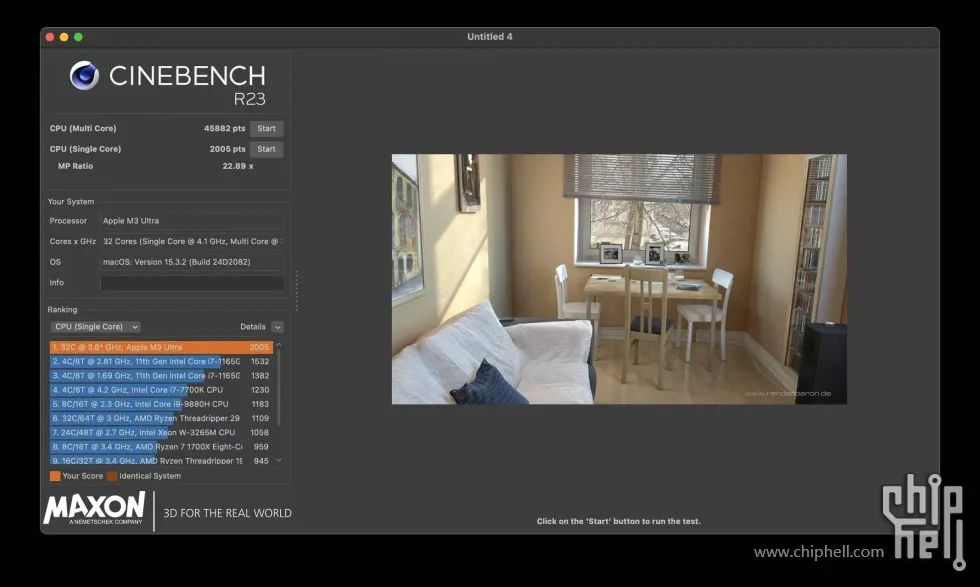Click the ranking list scrollbar thumb
Screen dimensions: 980x587
pyautogui.click(x=279, y=388)
